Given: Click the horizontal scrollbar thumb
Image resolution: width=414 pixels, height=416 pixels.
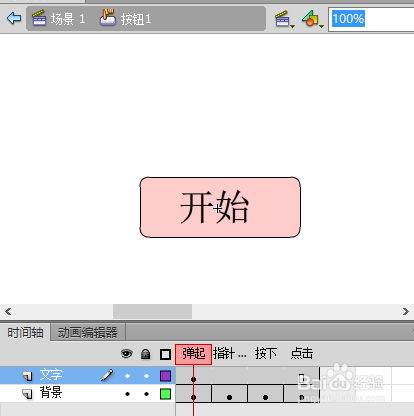Looking at the screenshot, I should coord(152,311).
